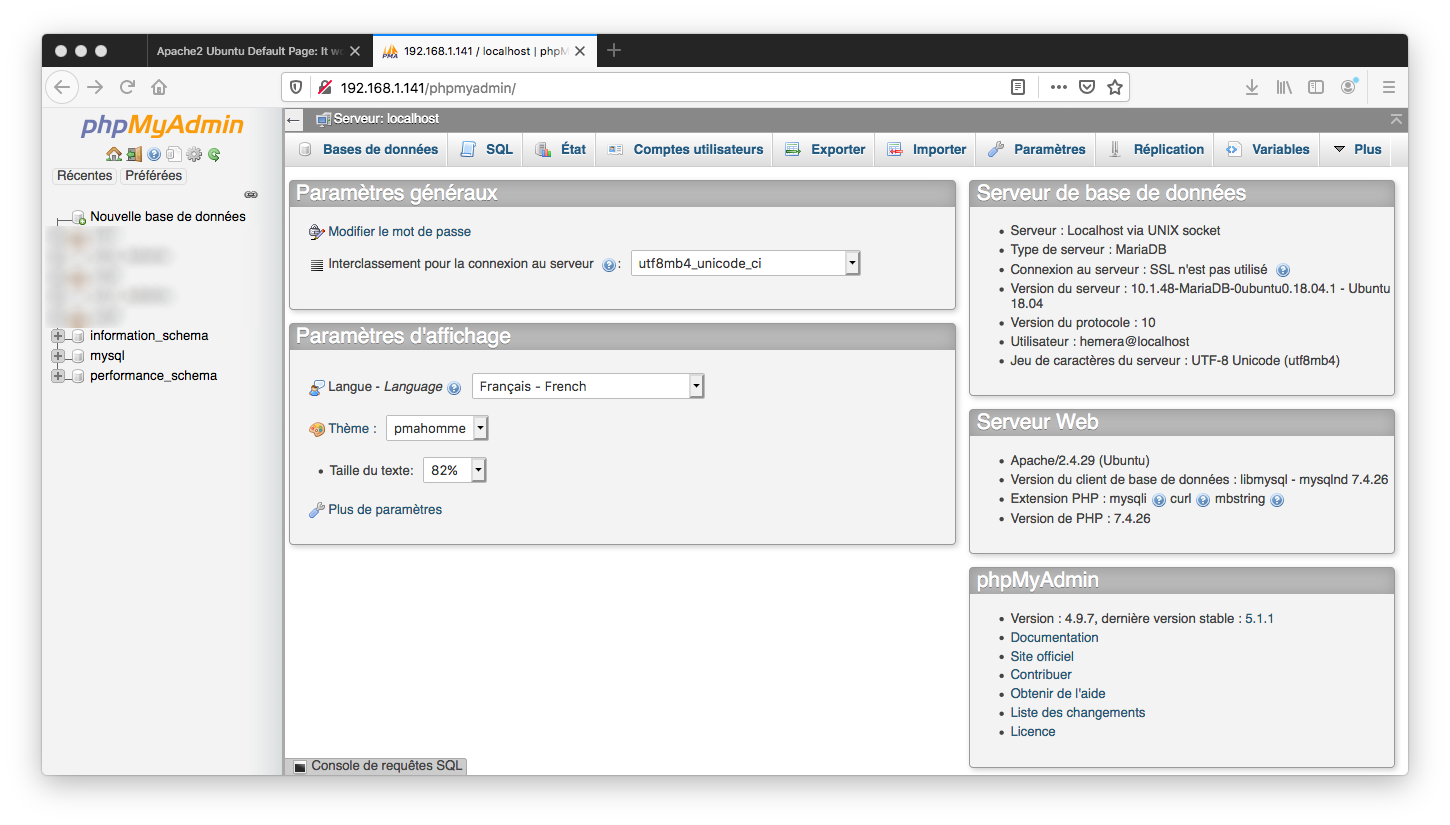Follow the Liste des changements link
The width and height of the screenshot is (1450, 825).
point(1077,712)
